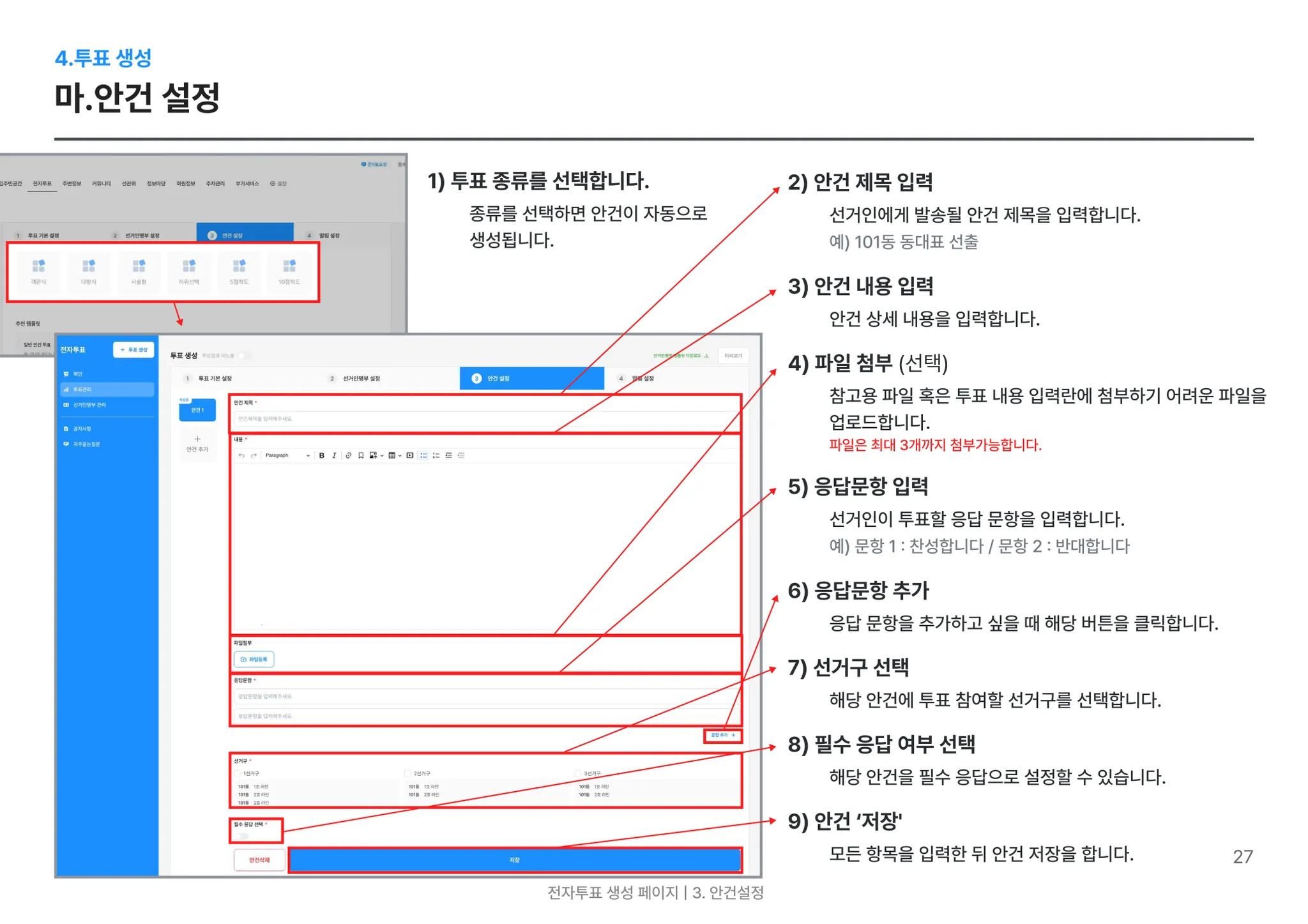The width and height of the screenshot is (1308, 924).
Task: Open the Paragraph style dropdown
Action: point(287,455)
